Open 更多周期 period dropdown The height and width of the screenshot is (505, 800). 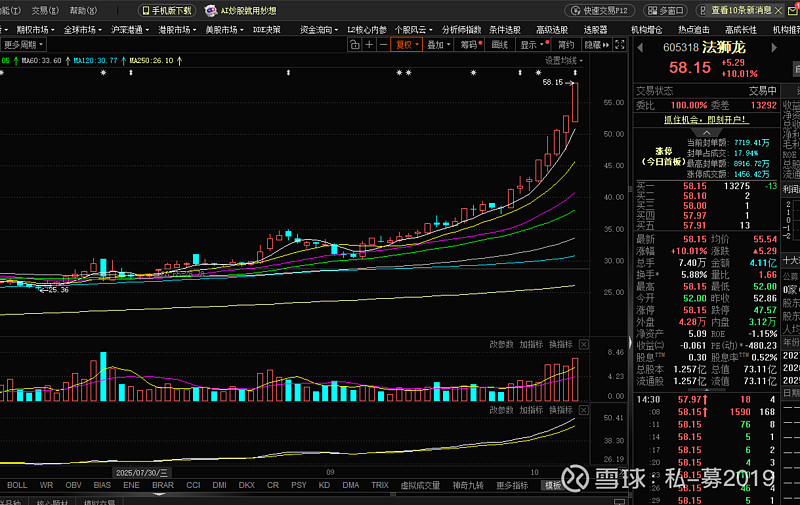point(23,45)
